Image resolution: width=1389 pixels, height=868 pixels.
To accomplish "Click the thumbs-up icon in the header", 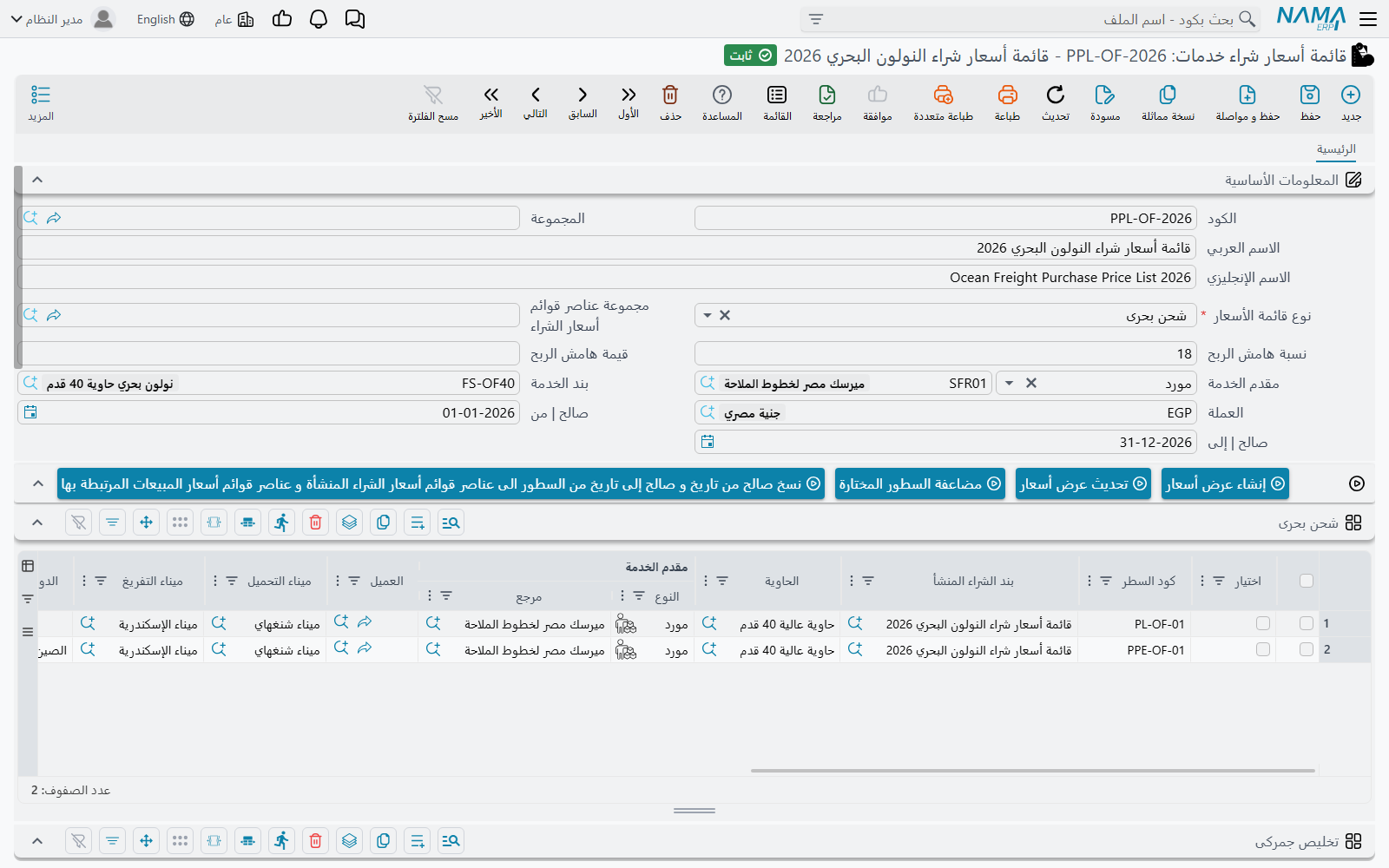I will 282,19.
